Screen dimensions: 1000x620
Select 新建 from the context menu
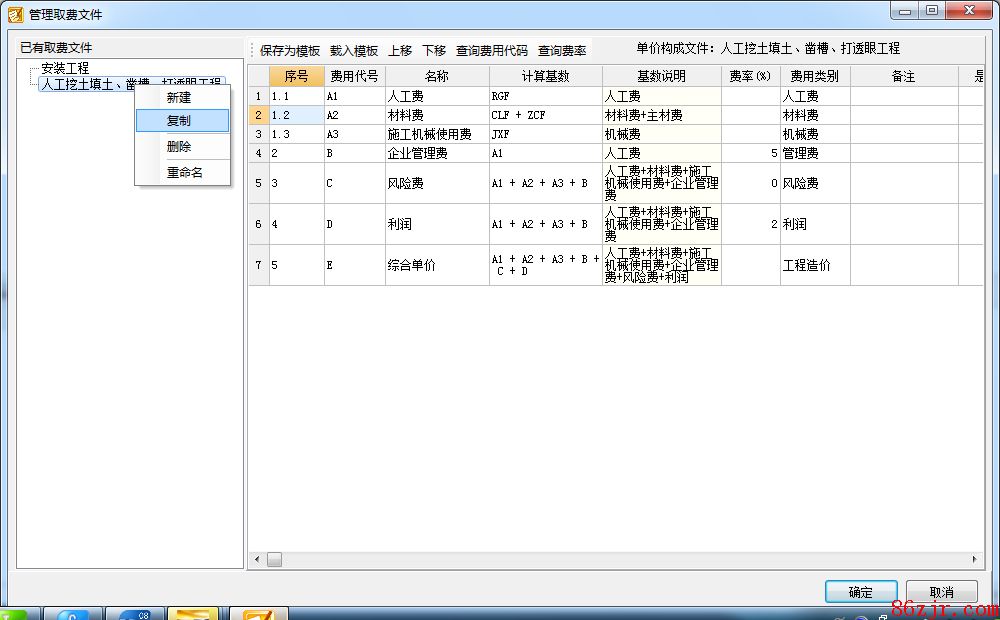(179, 98)
